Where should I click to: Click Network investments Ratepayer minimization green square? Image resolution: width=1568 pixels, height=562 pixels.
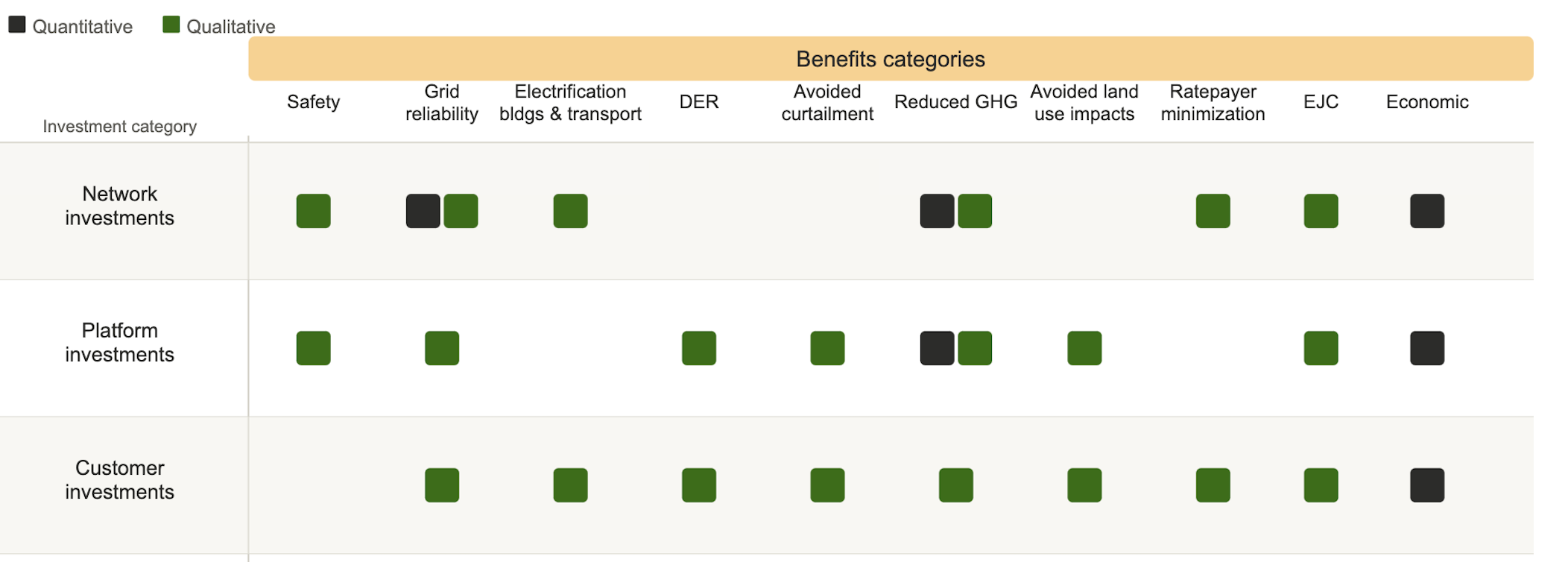(x=1213, y=211)
